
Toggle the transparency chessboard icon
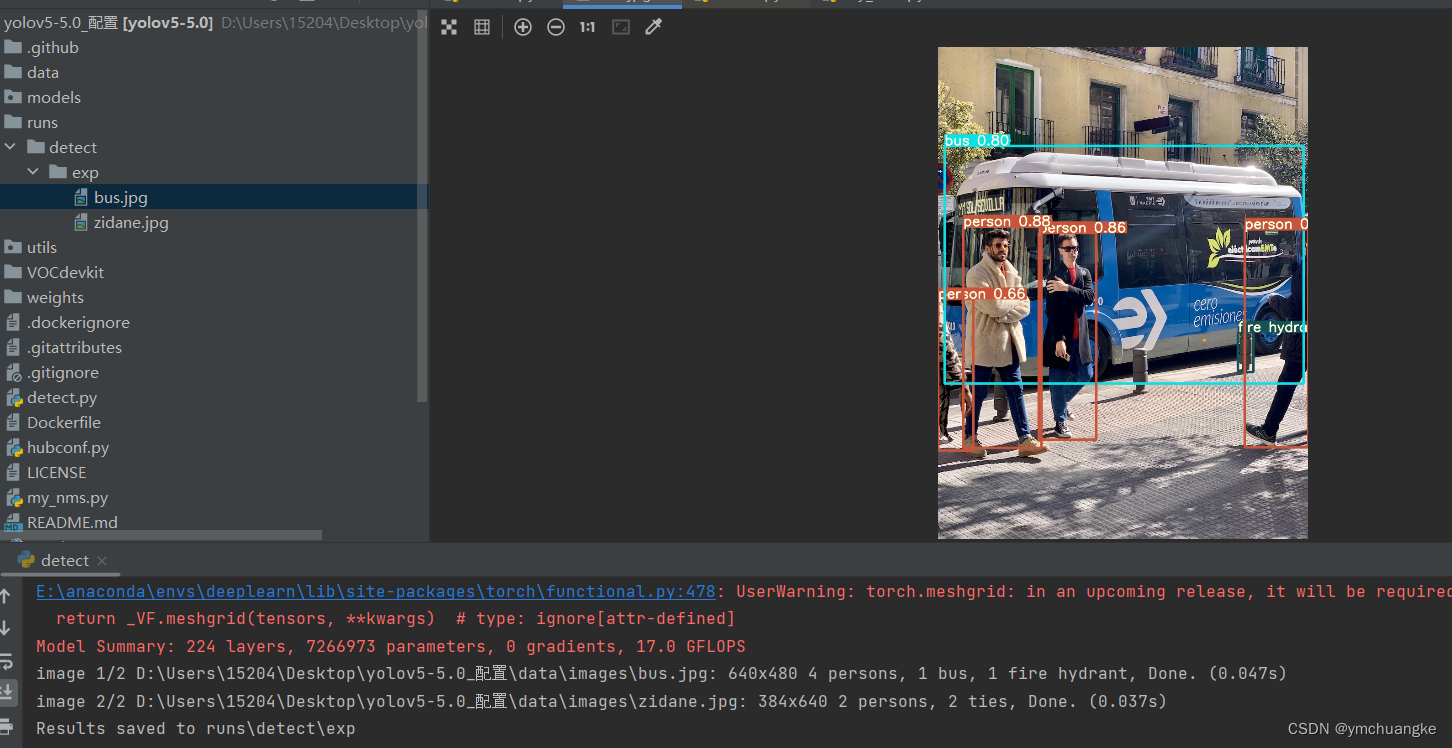point(449,27)
